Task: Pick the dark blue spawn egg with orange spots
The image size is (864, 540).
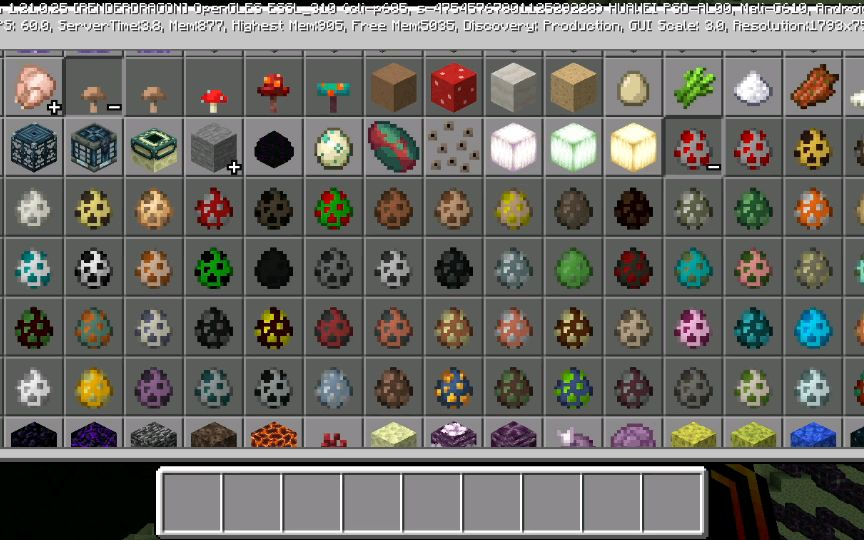Action: [x=453, y=387]
